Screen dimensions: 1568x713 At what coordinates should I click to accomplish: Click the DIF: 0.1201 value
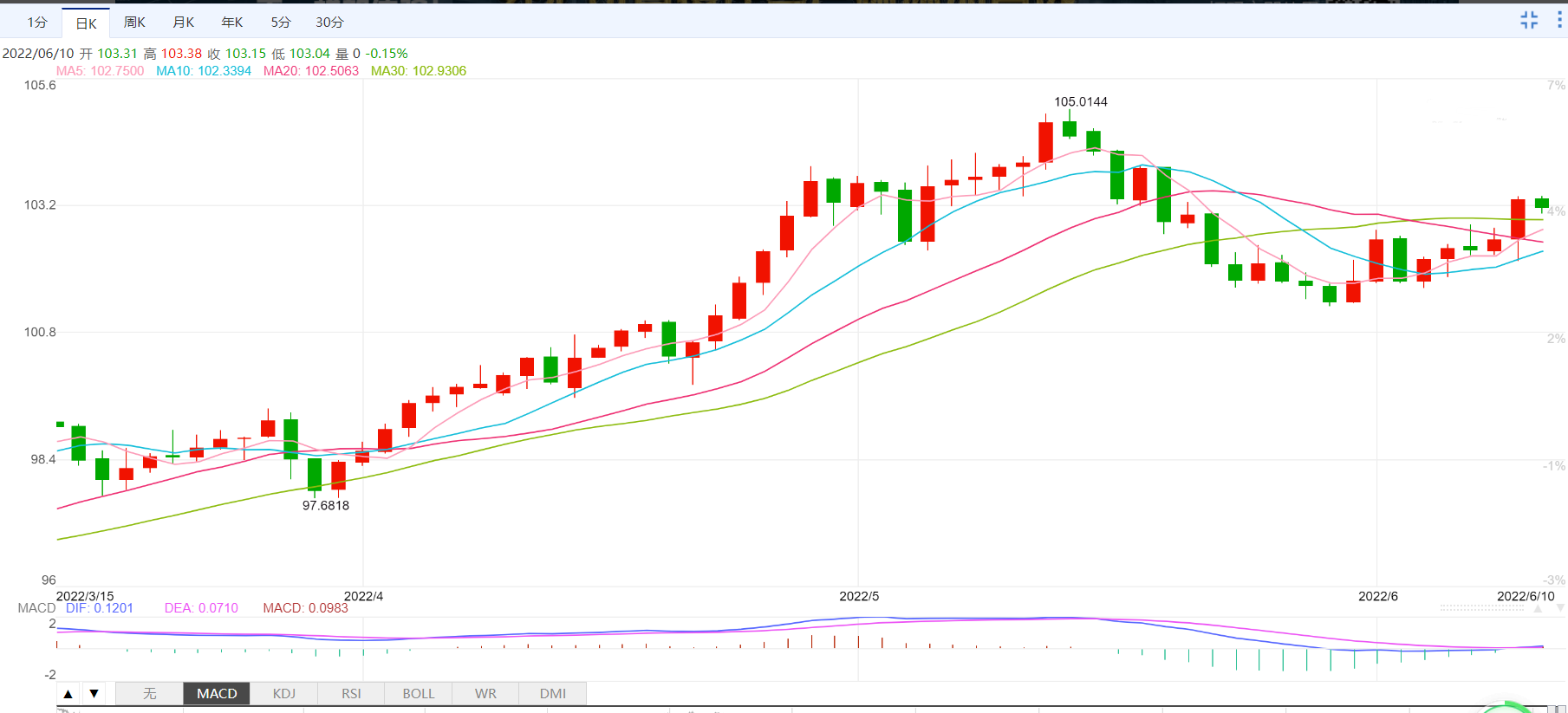tap(100, 608)
